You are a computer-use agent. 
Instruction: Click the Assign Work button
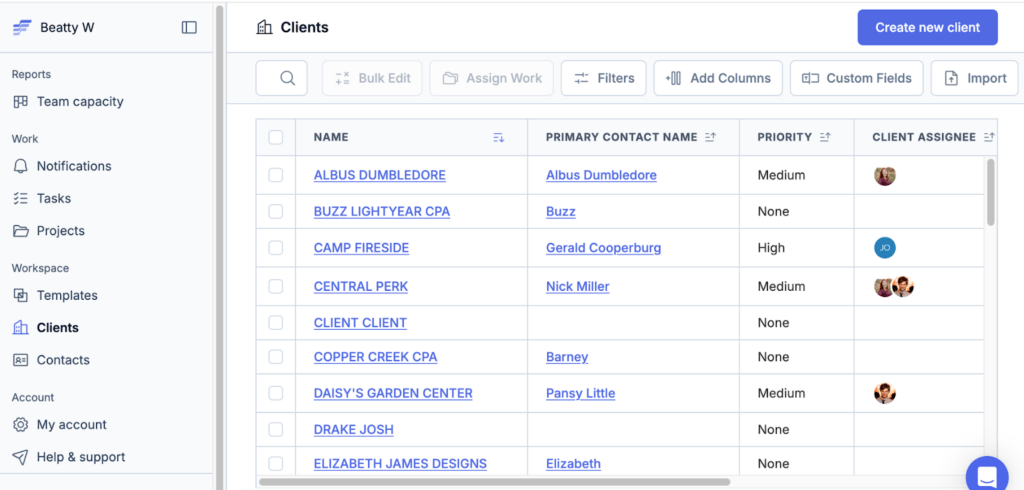click(x=492, y=78)
